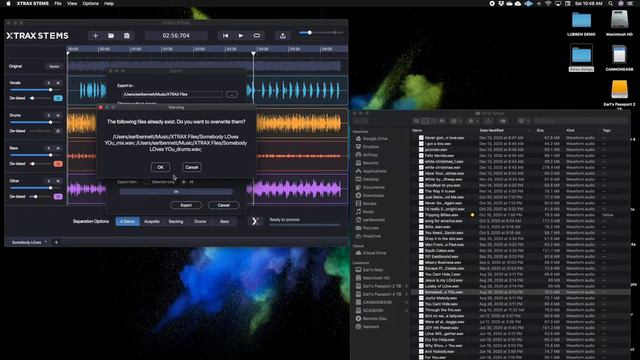Switch to the Somebody LOves song tab
The width and height of the screenshot is (640, 360).
point(27,242)
